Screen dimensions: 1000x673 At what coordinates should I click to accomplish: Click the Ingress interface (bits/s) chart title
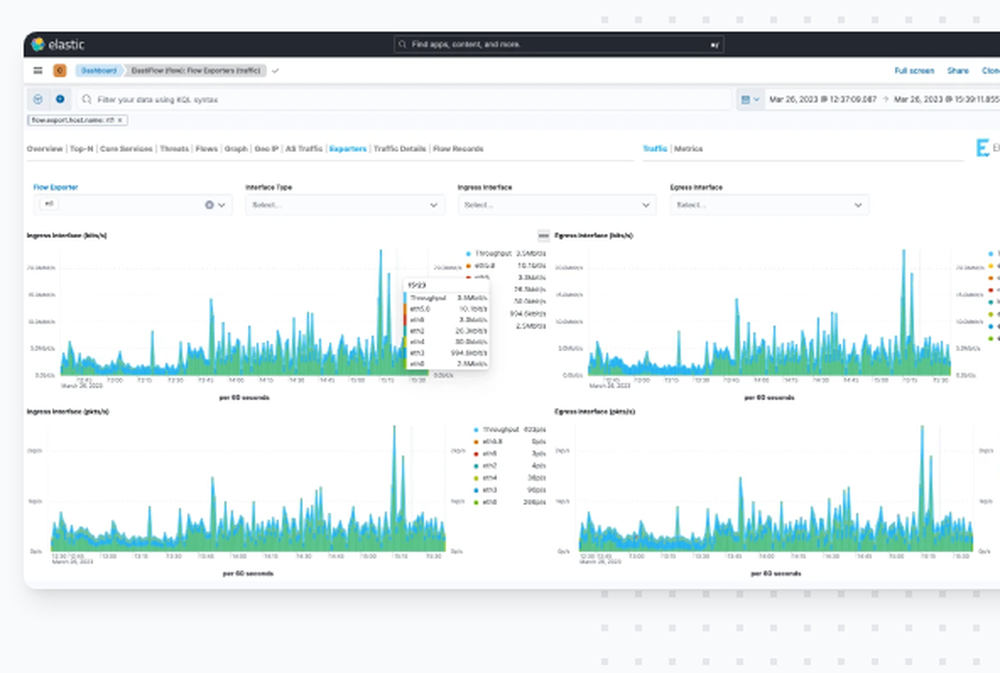pos(67,235)
